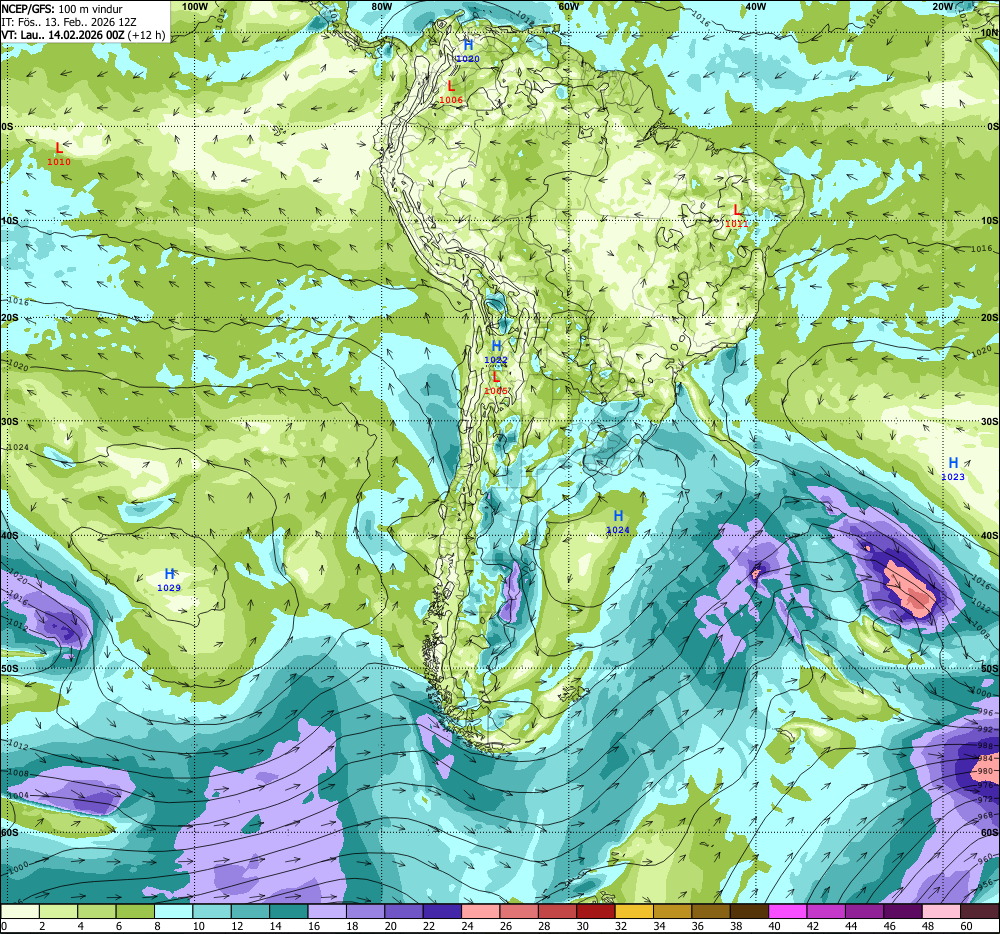
Task: Select the magenta legend swatch for 40-42
Action: click(x=788, y=911)
